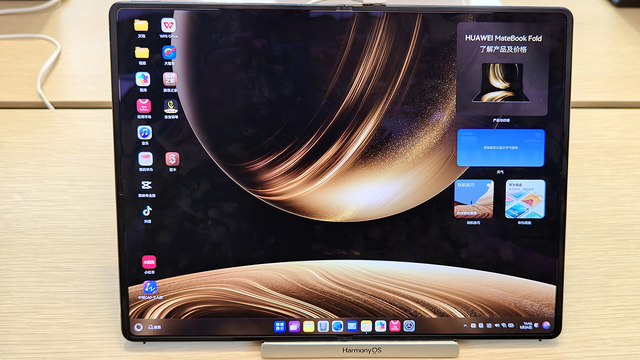Click the volume speaker icon in the tray
Screen dimensions: 640x360
(497, 325)
